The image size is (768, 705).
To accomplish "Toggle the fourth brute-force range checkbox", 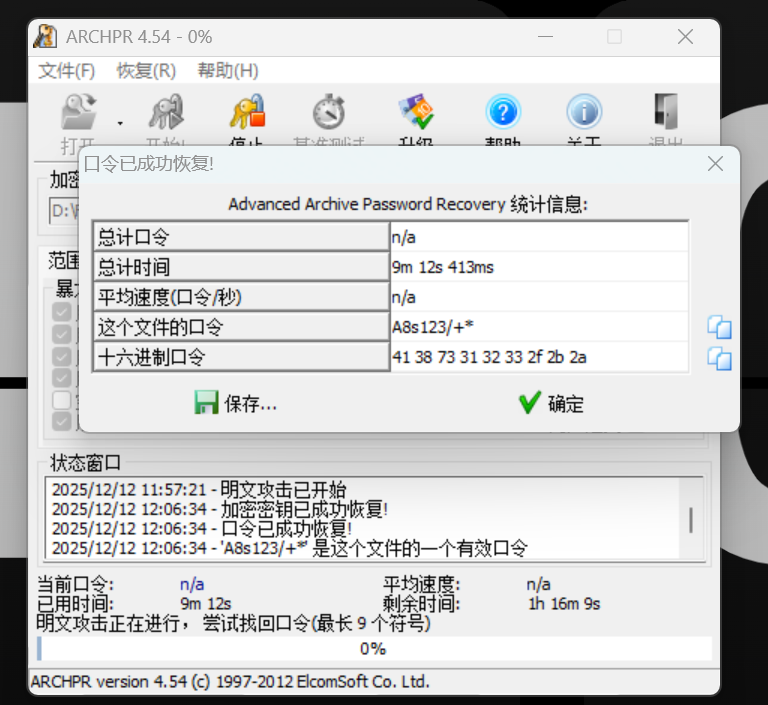I will pos(62,378).
